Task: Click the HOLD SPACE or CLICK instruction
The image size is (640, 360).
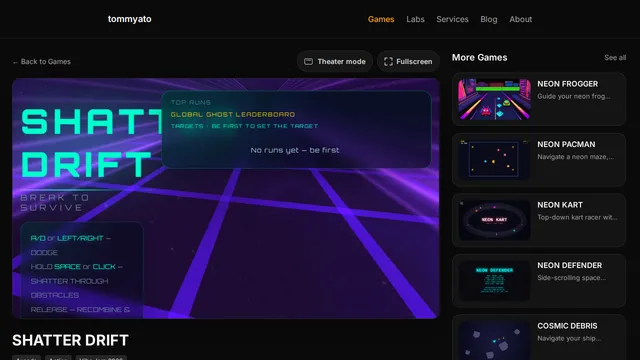Action: [76, 267]
